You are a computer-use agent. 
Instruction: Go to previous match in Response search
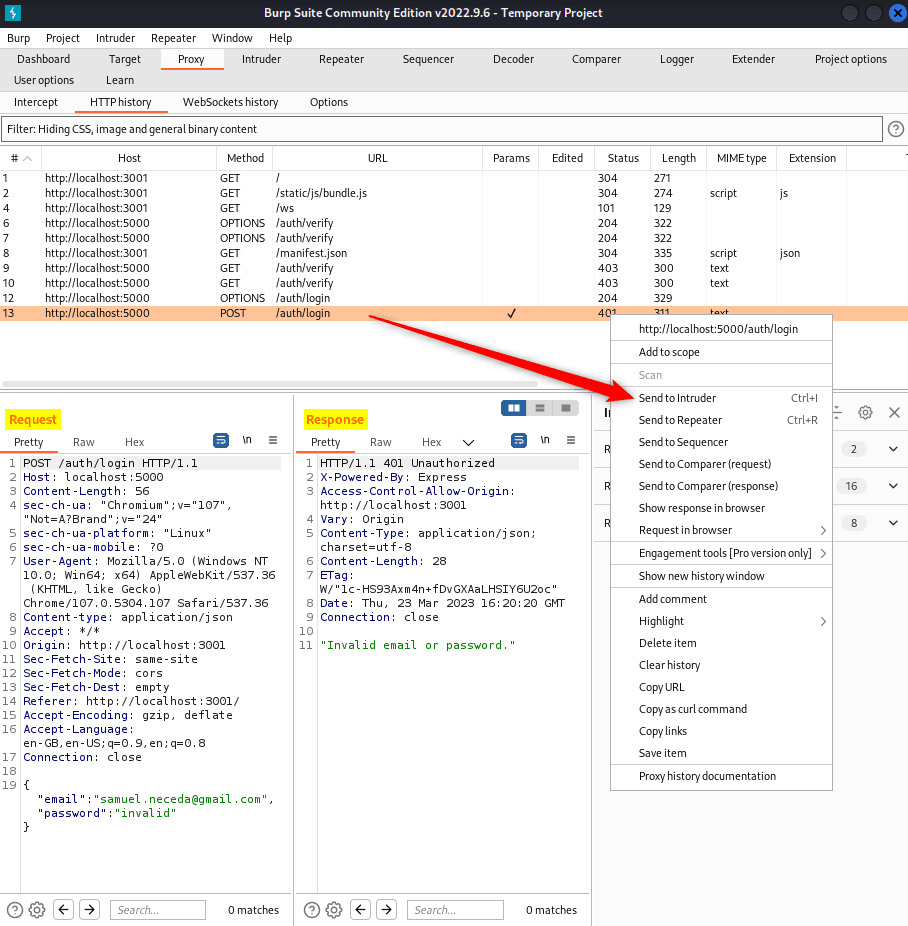coord(360,909)
